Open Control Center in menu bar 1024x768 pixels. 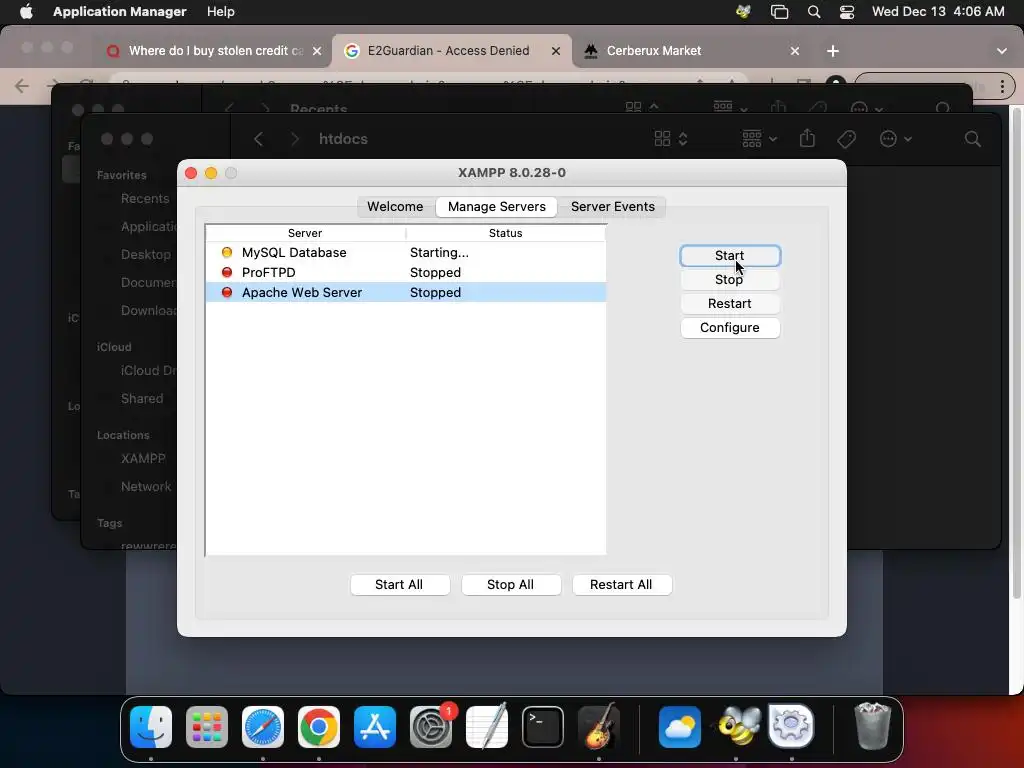point(847,12)
